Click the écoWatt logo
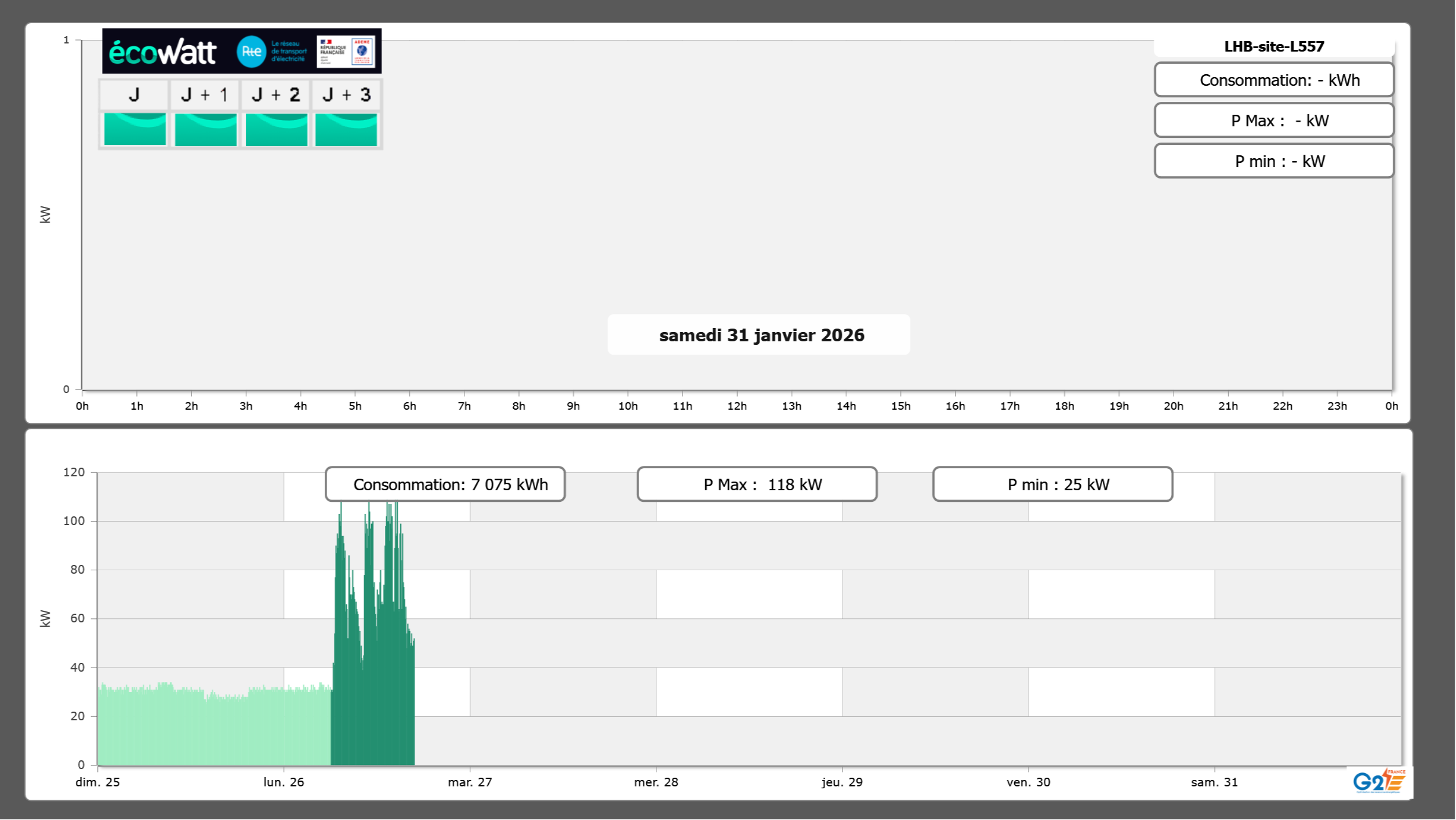The height and width of the screenshot is (820, 1456). click(163, 52)
